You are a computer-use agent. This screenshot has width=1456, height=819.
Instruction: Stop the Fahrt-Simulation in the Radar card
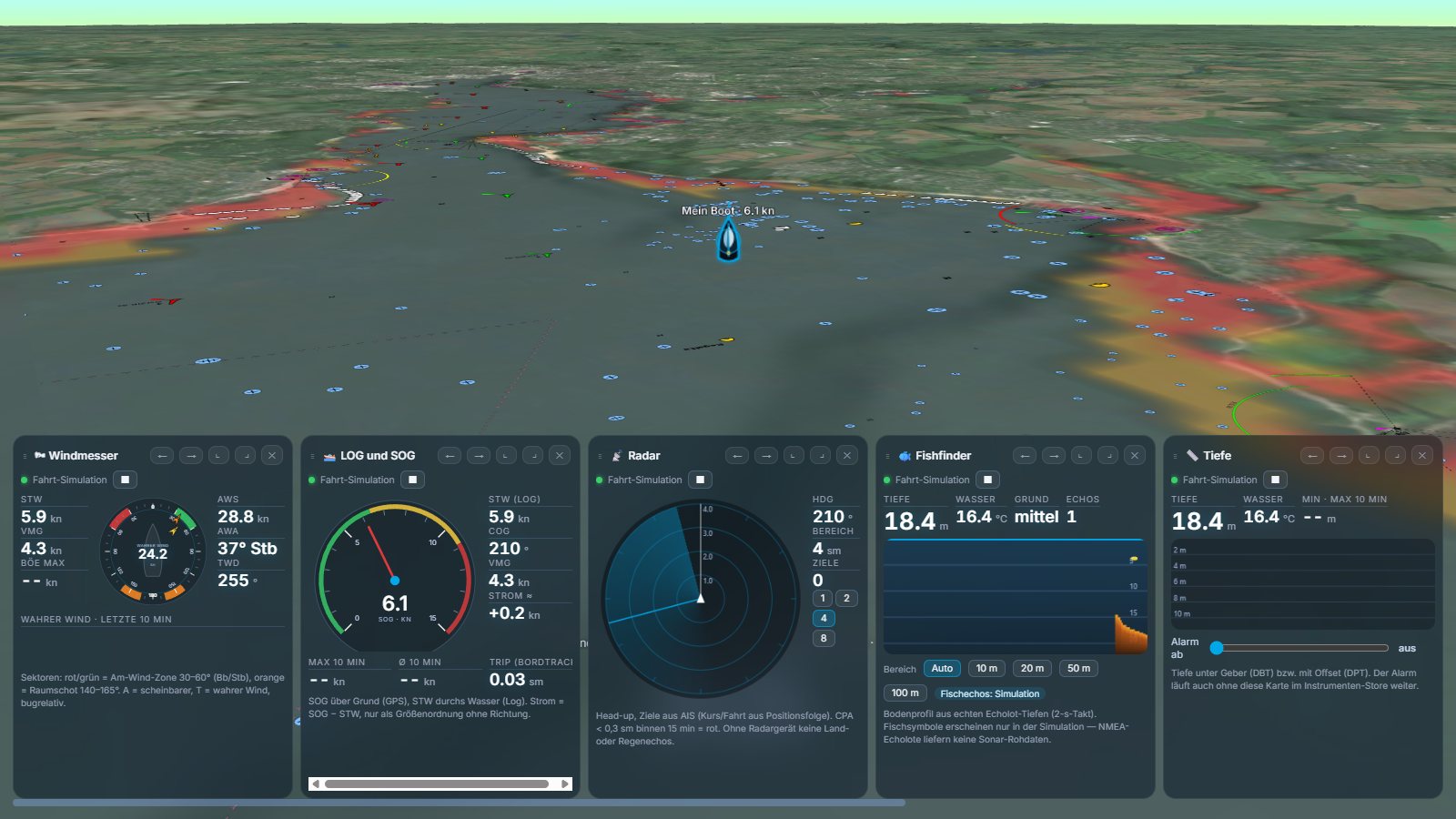coord(701,480)
